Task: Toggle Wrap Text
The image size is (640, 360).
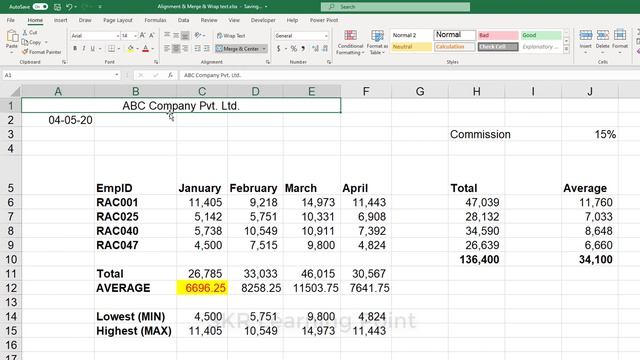Action: pyautogui.click(x=231, y=36)
